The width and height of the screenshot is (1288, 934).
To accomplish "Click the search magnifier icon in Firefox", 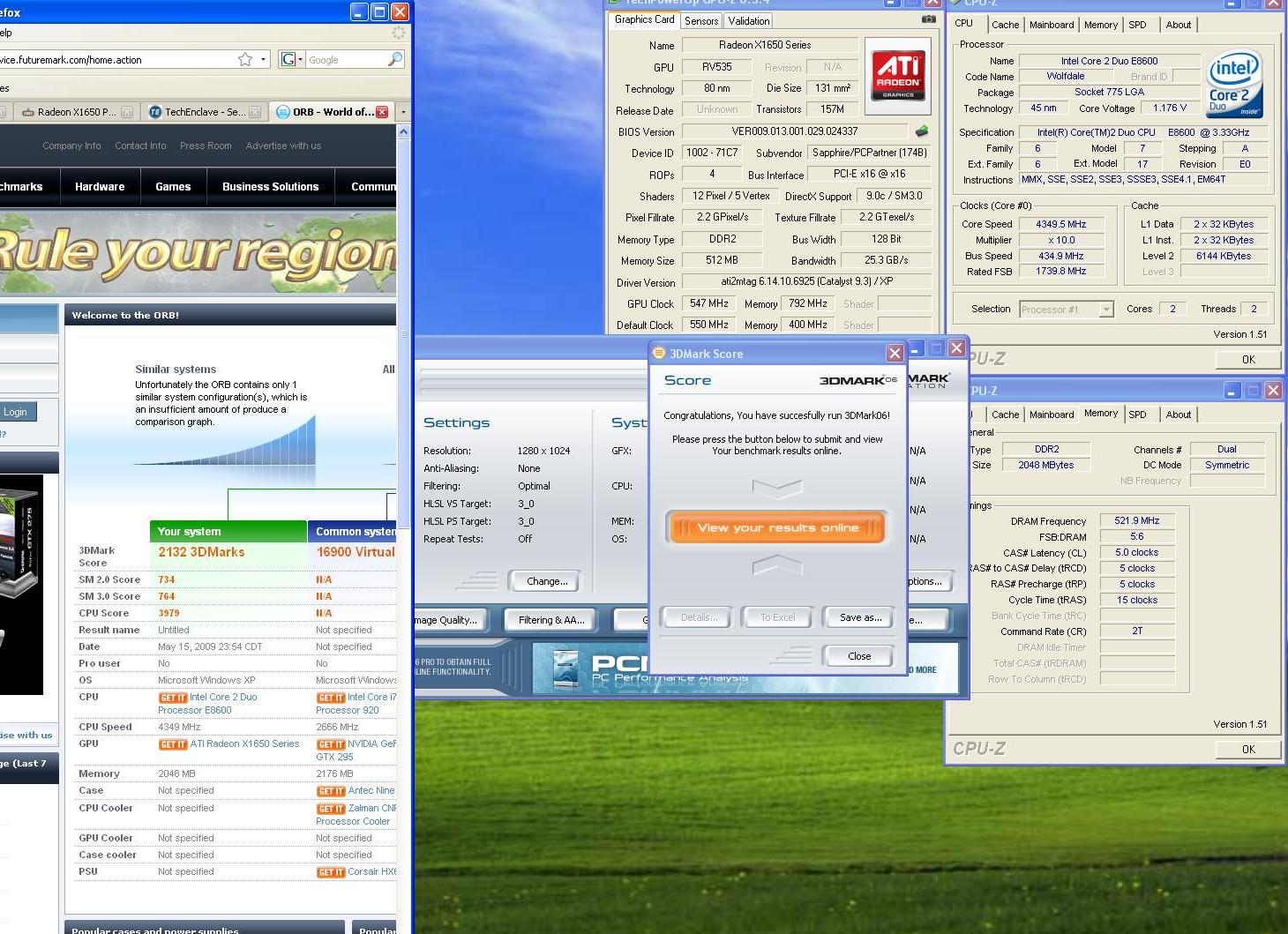I will click(395, 59).
